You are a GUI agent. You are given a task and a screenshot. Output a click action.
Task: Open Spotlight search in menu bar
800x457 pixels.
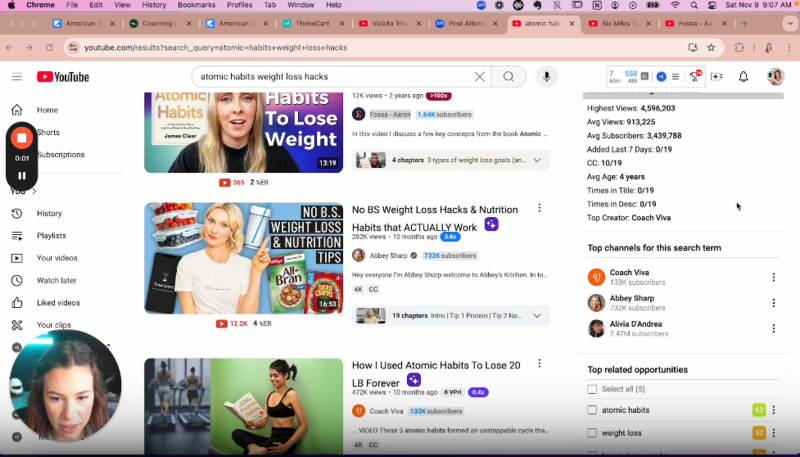click(694, 5)
